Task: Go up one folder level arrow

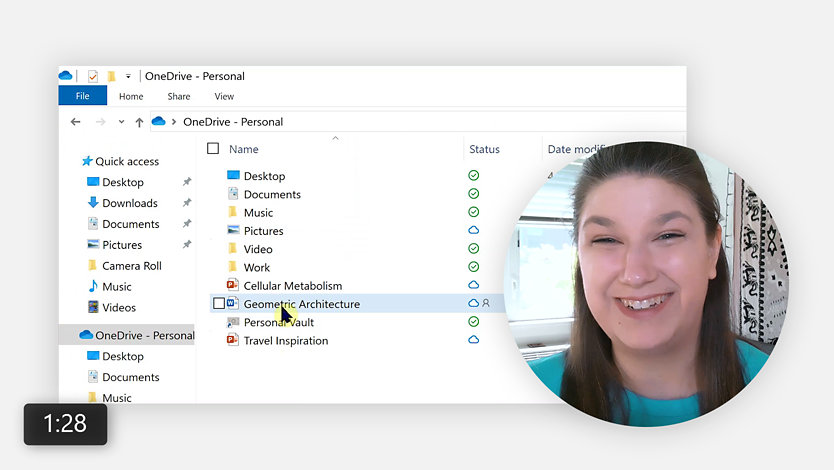Action: click(x=139, y=122)
